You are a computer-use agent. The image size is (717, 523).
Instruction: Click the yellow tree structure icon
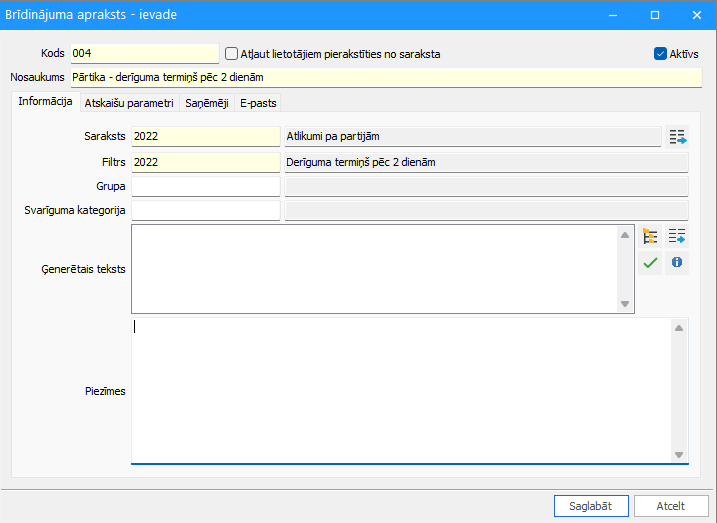650,236
